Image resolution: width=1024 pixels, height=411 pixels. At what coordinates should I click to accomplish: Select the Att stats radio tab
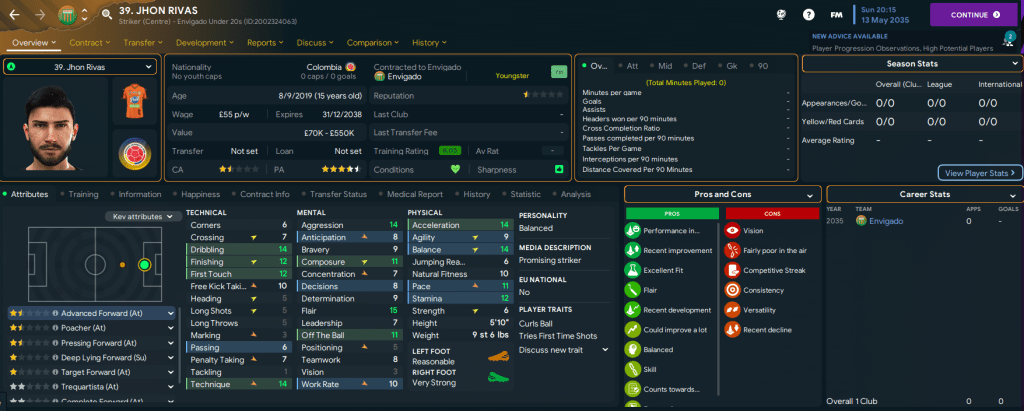click(633, 66)
